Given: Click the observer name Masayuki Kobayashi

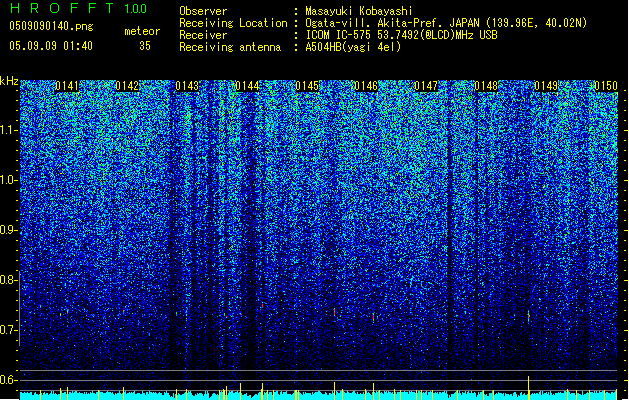Looking at the screenshot, I should (359, 11).
